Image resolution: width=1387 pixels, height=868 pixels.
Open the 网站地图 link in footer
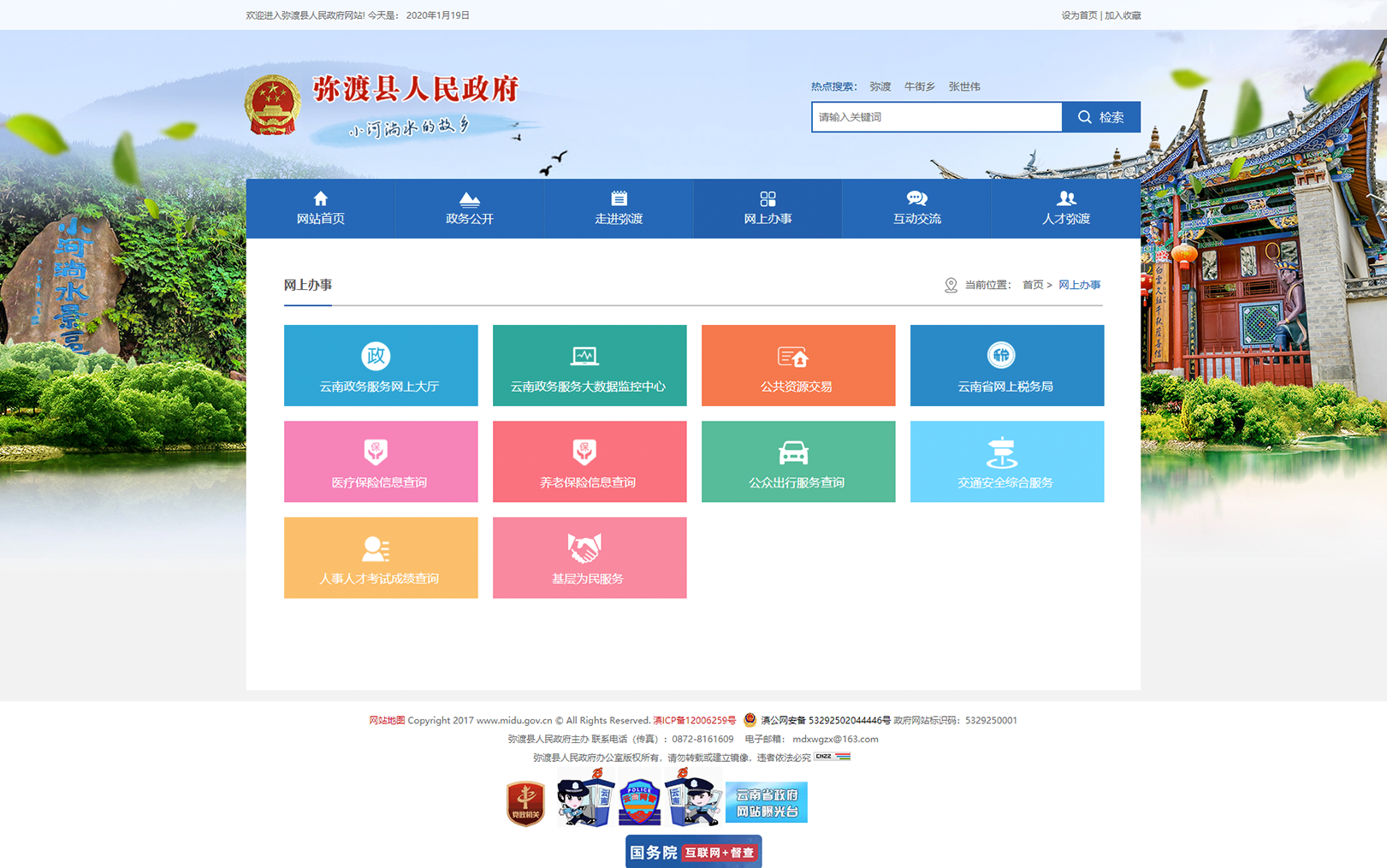pyautogui.click(x=386, y=720)
